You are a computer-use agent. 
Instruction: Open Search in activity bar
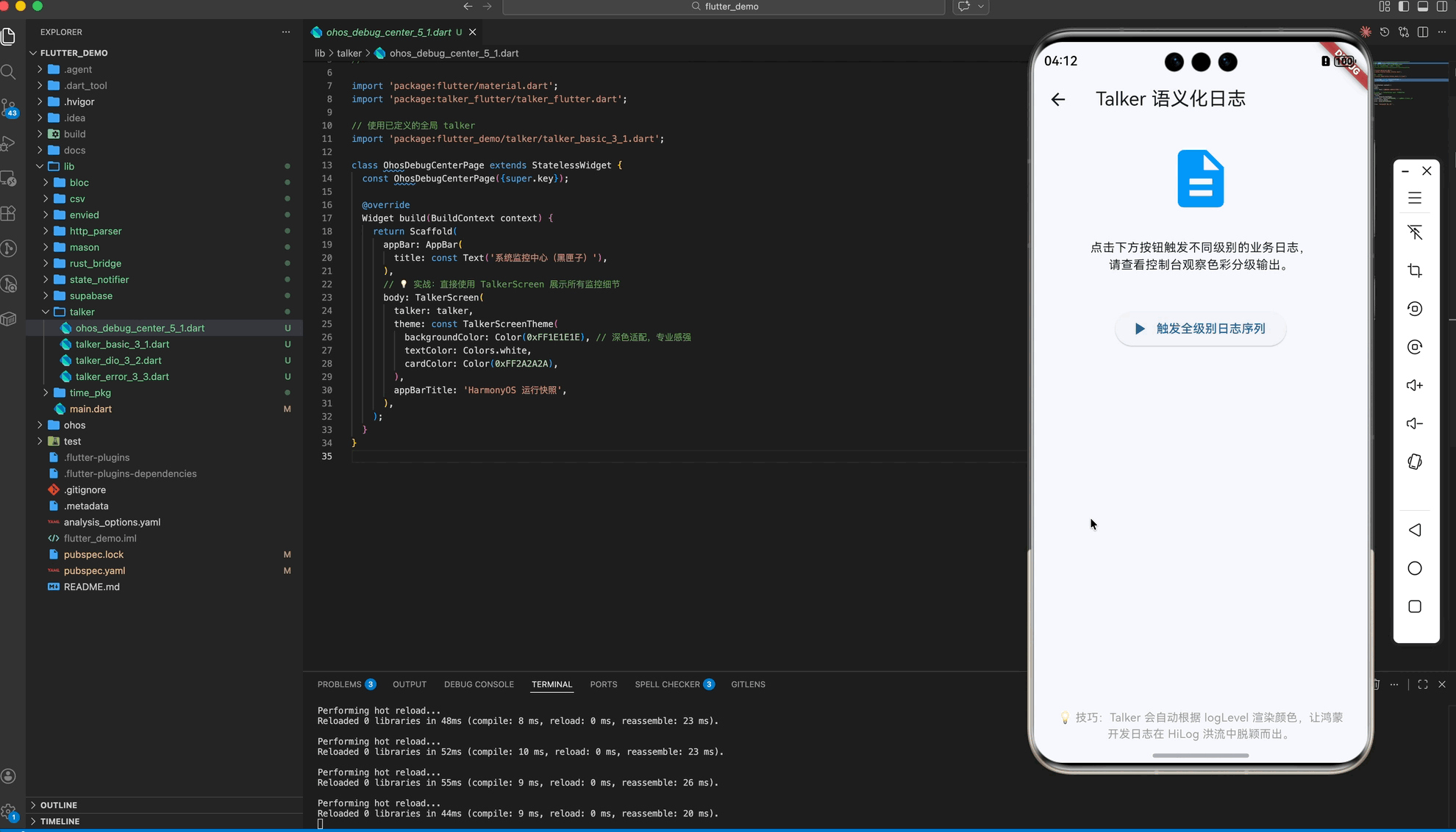coord(9,72)
